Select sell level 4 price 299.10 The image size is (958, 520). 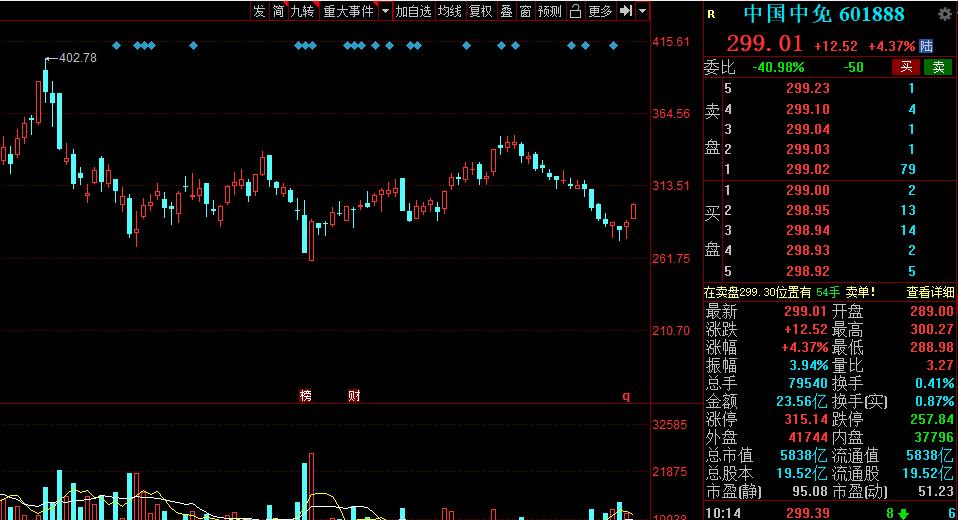pos(808,109)
